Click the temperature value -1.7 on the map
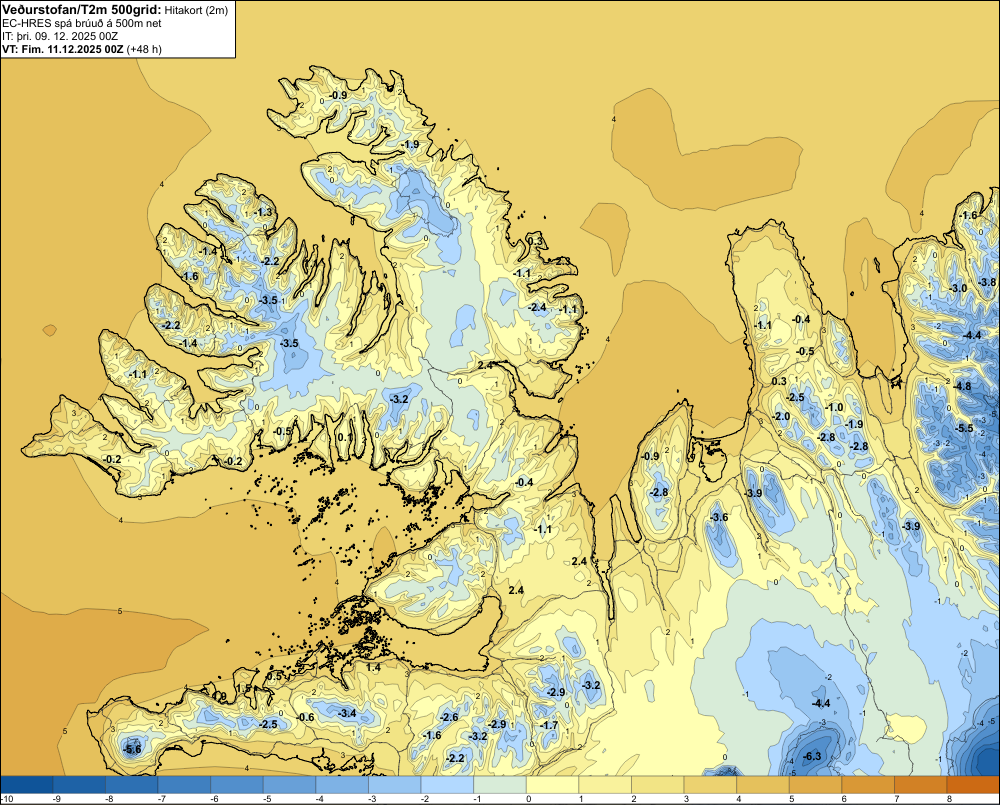This screenshot has height=805, width=1000. coord(549,725)
